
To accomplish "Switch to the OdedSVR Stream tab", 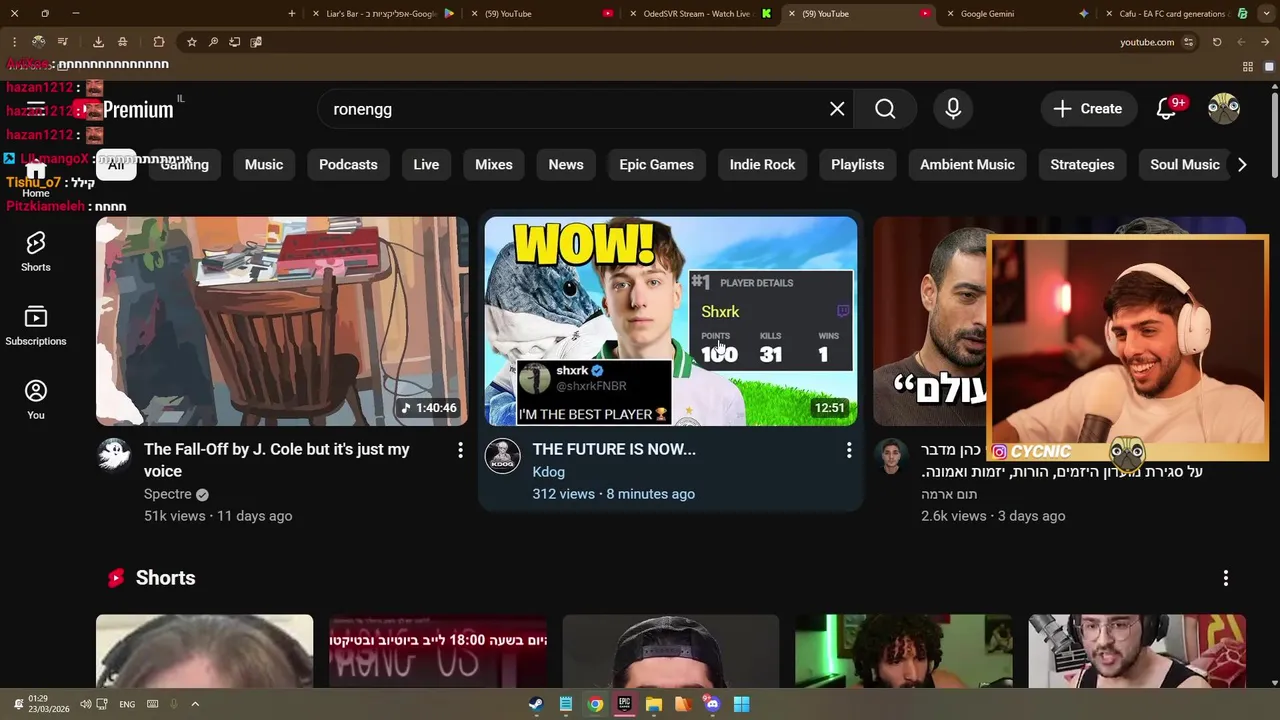I will point(696,14).
